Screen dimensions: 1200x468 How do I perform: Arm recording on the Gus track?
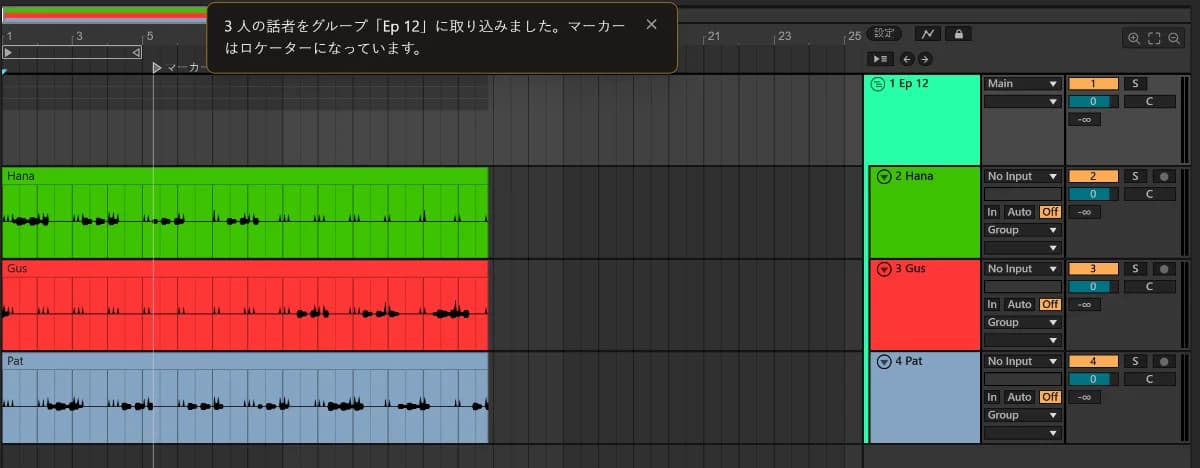(x=1163, y=269)
